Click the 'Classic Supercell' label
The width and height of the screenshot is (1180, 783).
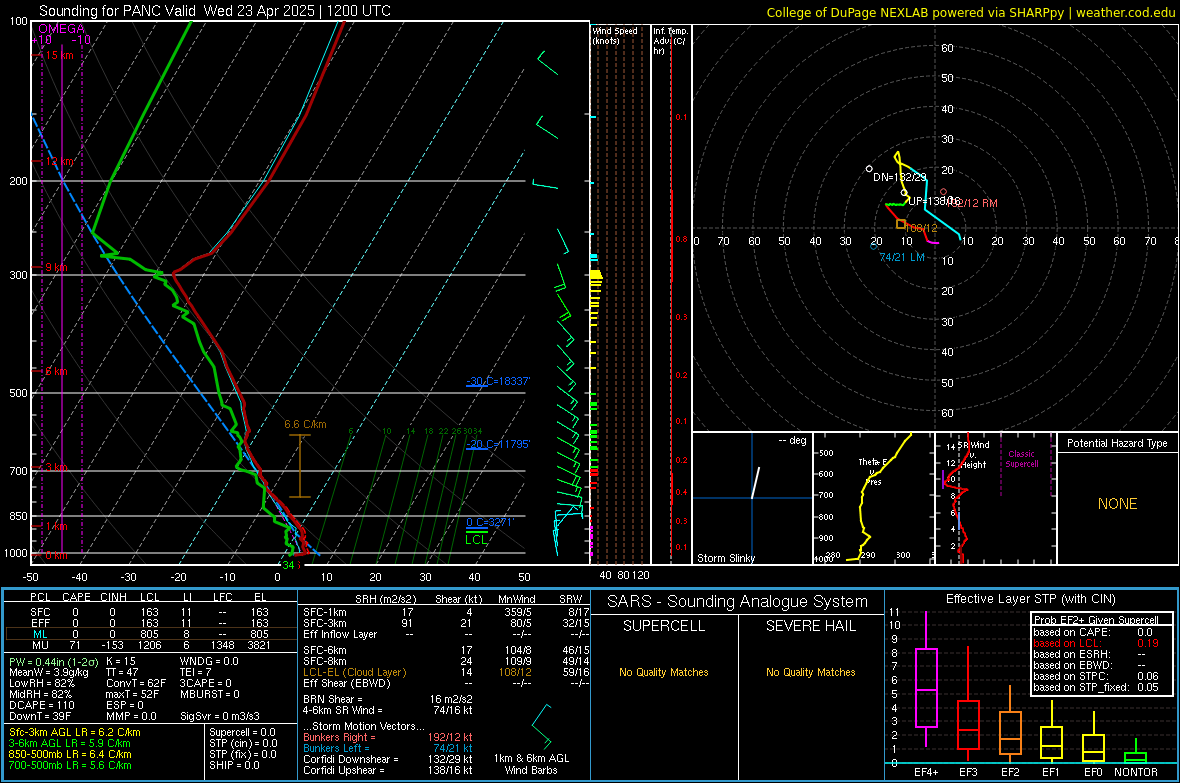point(1021,459)
